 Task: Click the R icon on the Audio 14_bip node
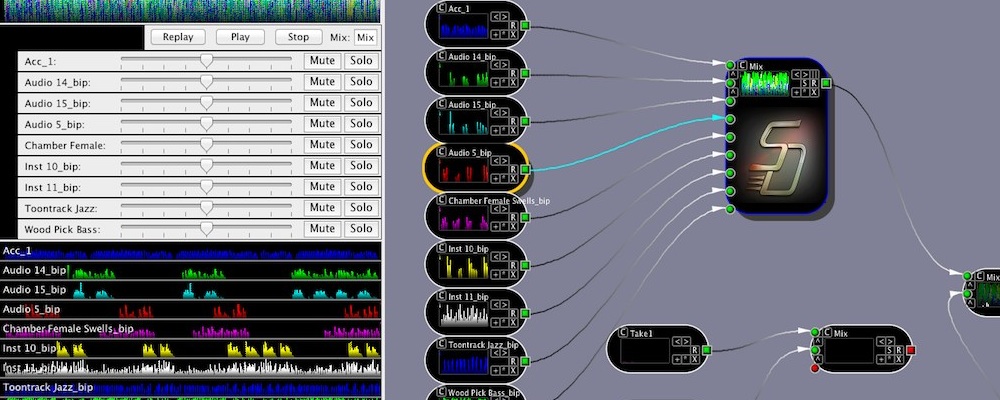pos(513,73)
